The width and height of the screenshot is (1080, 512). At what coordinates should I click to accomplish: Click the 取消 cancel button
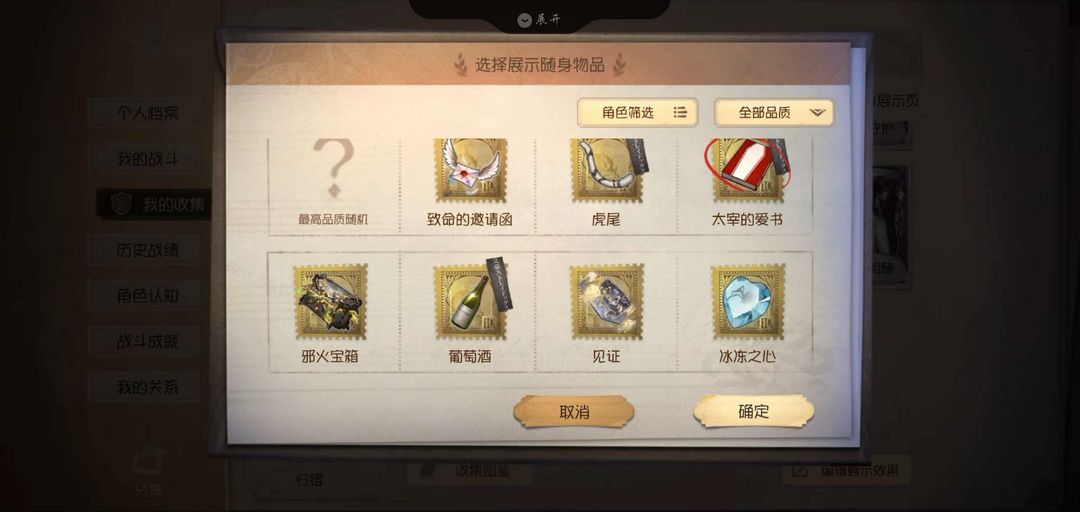tap(574, 411)
